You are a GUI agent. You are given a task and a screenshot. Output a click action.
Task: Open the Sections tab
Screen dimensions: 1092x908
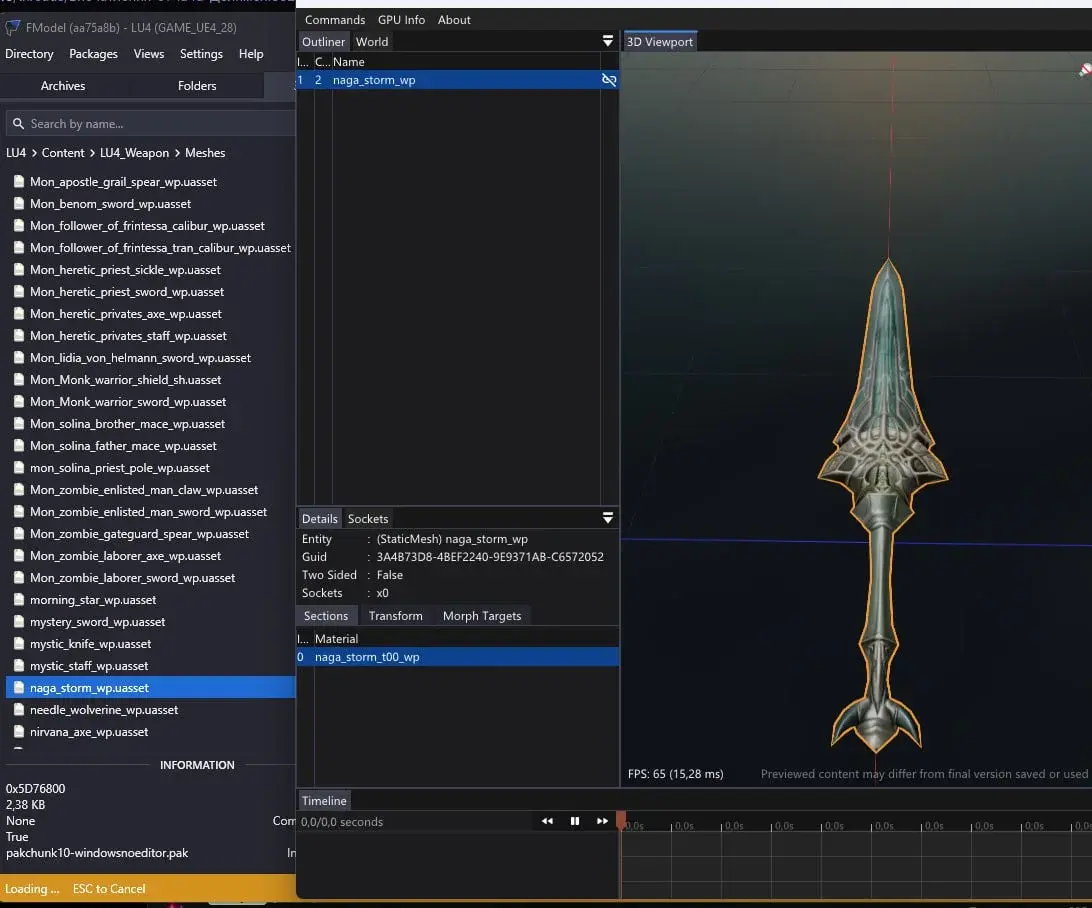pyautogui.click(x=326, y=616)
